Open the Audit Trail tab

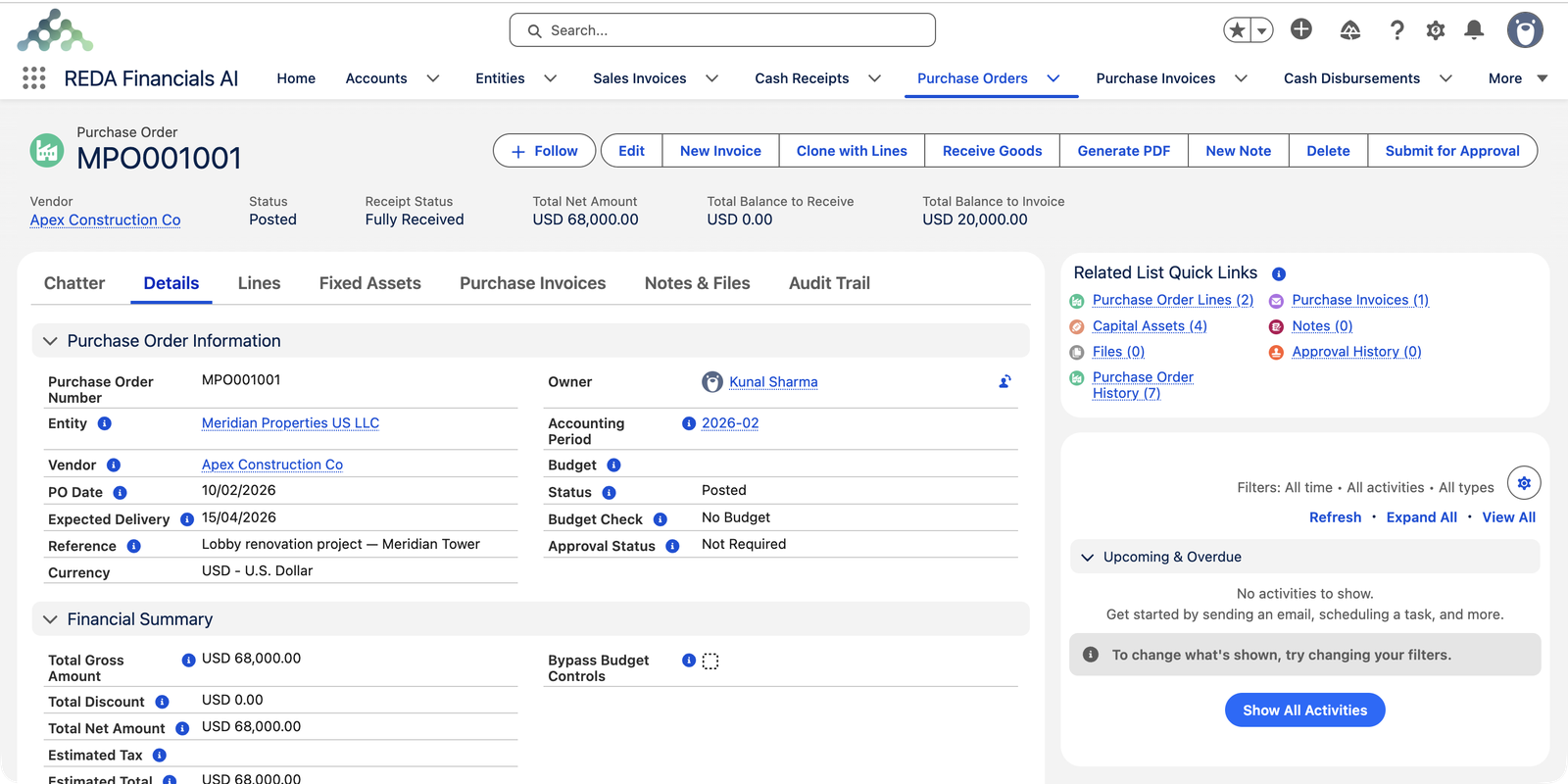[x=829, y=283]
